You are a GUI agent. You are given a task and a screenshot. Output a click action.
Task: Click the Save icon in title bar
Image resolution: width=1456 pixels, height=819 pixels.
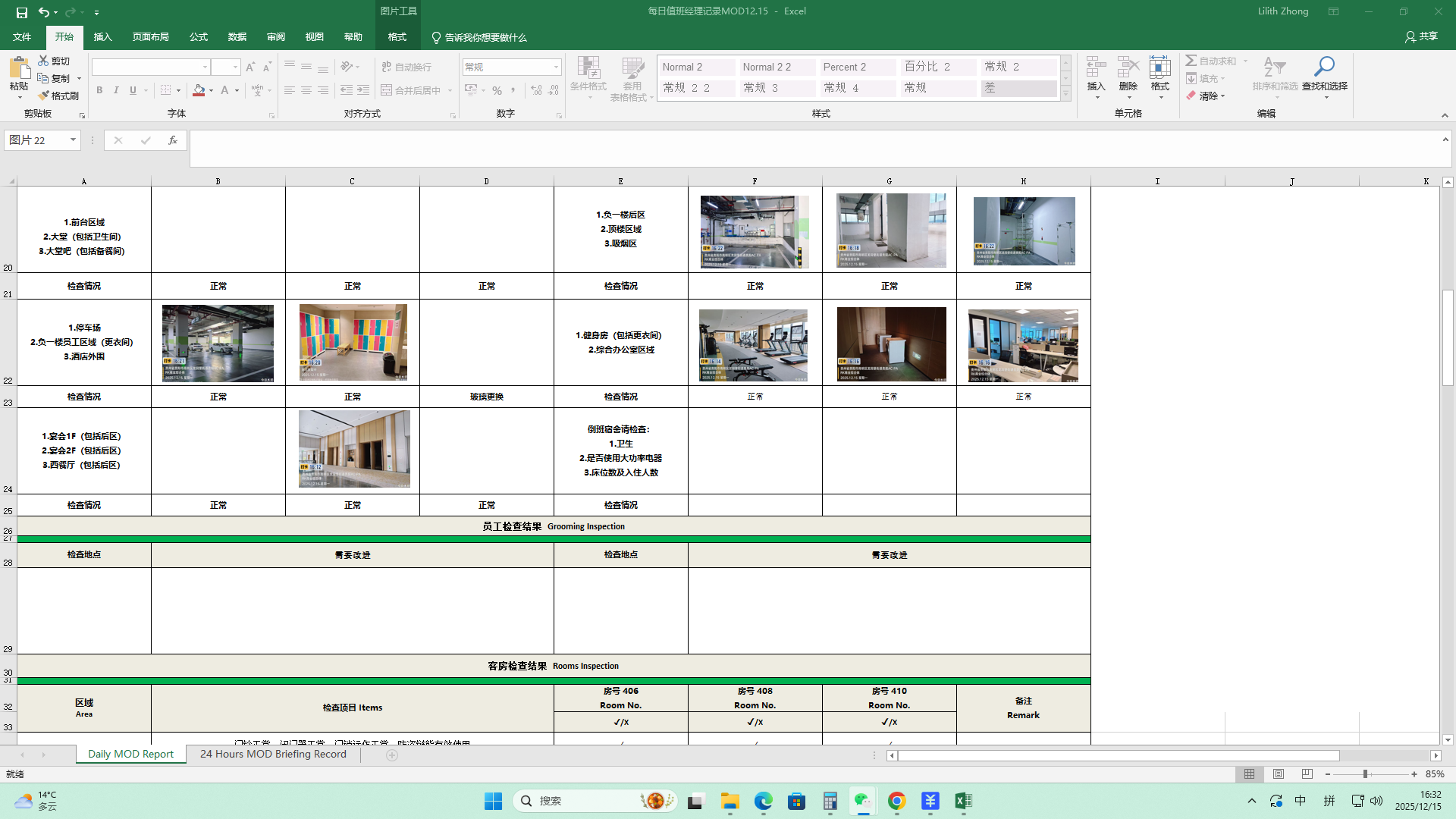coord(22,12)
